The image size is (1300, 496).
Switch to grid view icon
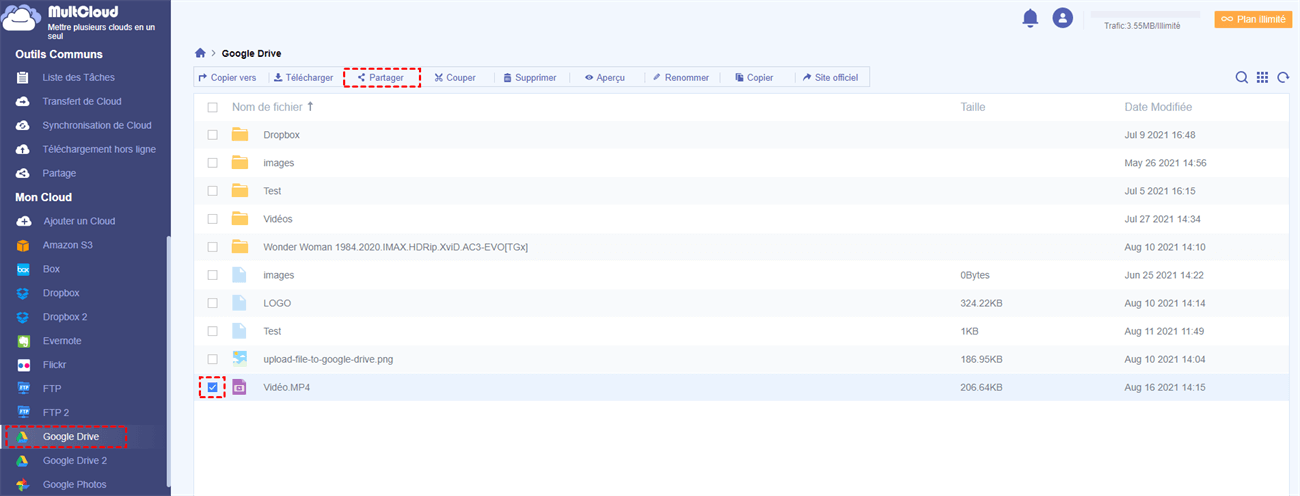[x=1262, y=78]
